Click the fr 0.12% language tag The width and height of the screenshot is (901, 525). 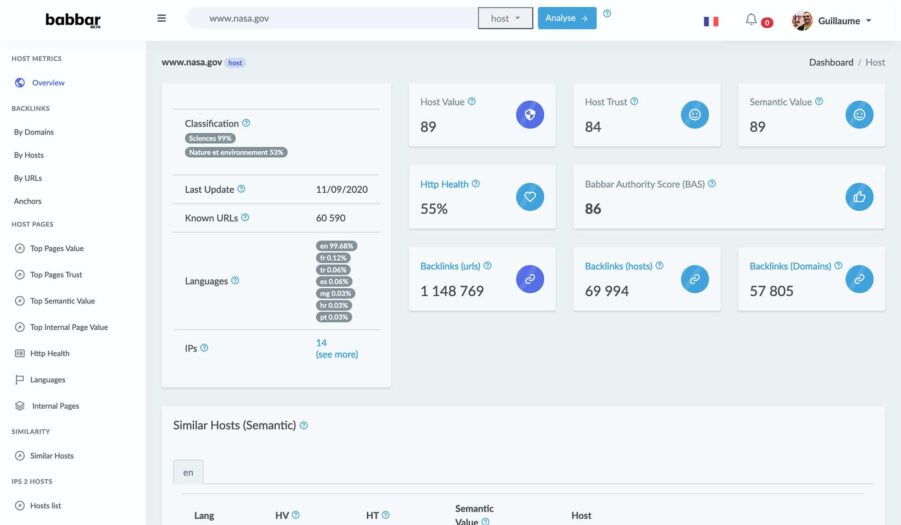pyautogui.click(x=333, y=258)
